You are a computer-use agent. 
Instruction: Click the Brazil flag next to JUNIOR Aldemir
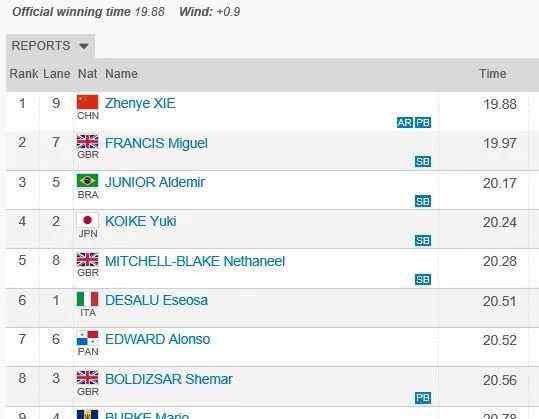[87, 180]
